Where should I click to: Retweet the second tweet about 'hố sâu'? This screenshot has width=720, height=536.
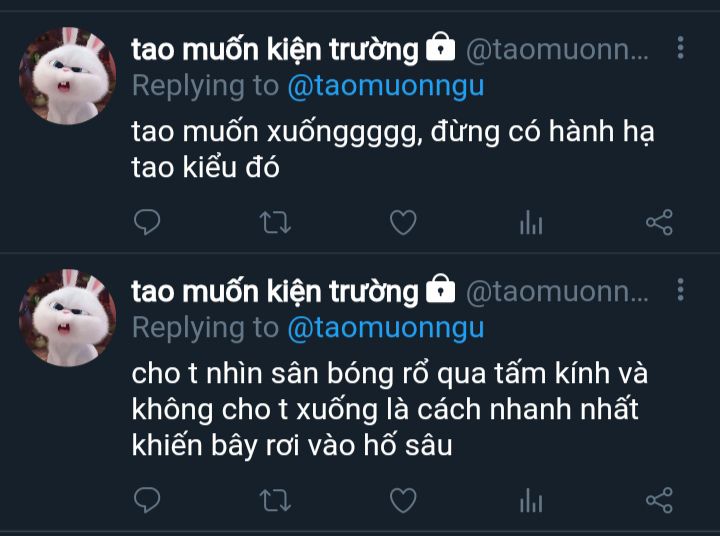[x=275, y=500]
